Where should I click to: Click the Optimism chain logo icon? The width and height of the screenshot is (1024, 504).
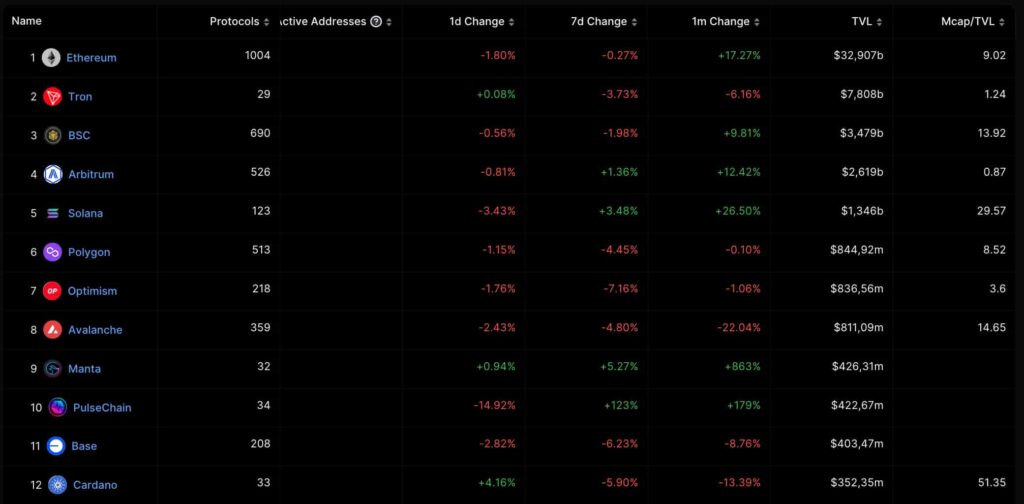(x=53, y=291)
